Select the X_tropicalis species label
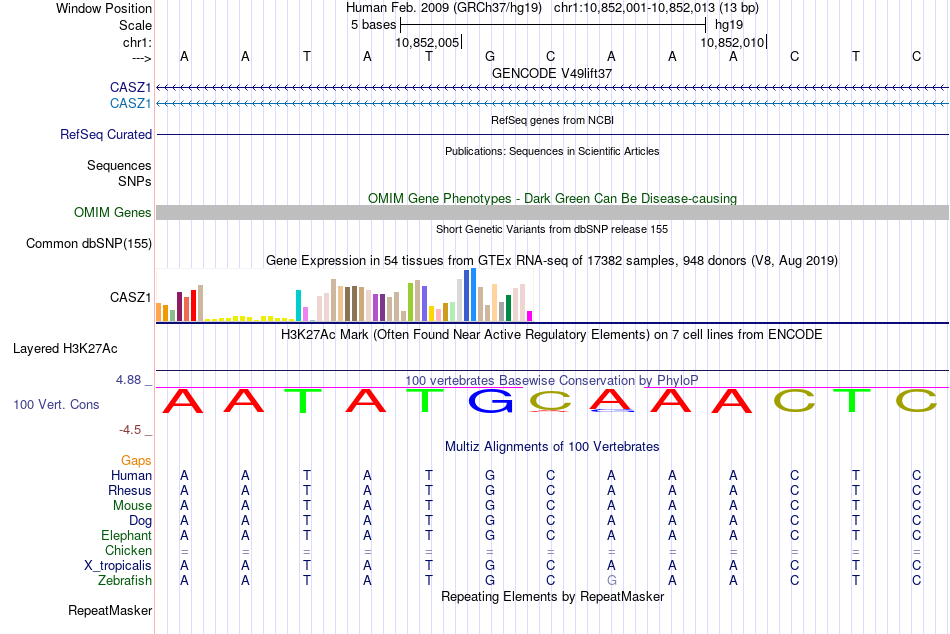 point(118,566)
